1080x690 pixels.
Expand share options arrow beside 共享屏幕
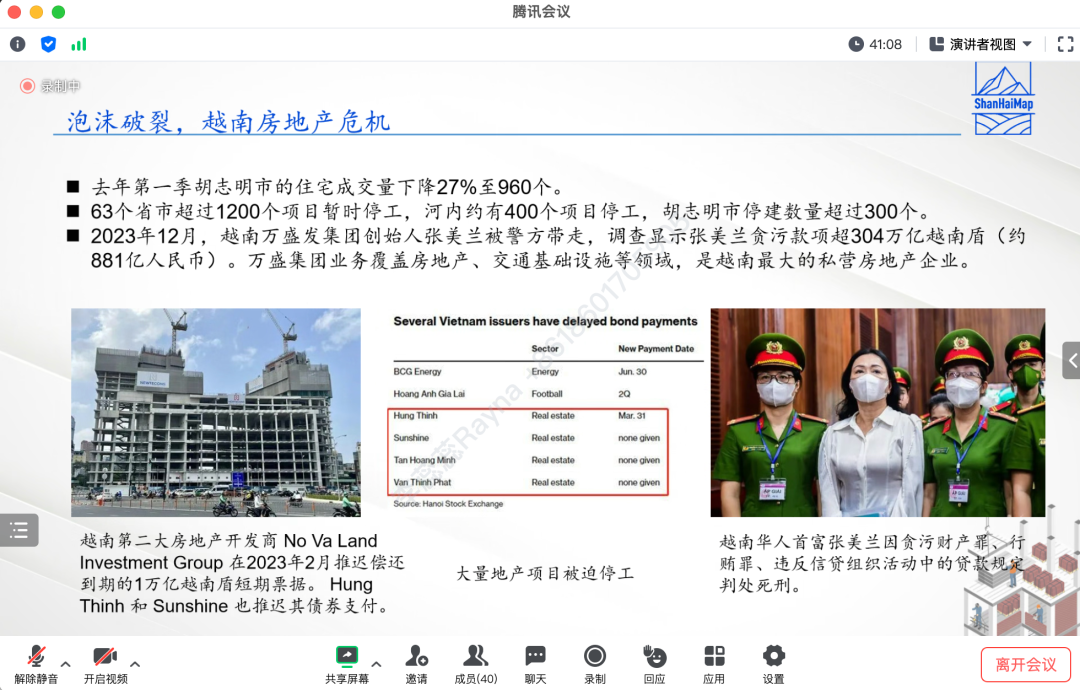376,665
